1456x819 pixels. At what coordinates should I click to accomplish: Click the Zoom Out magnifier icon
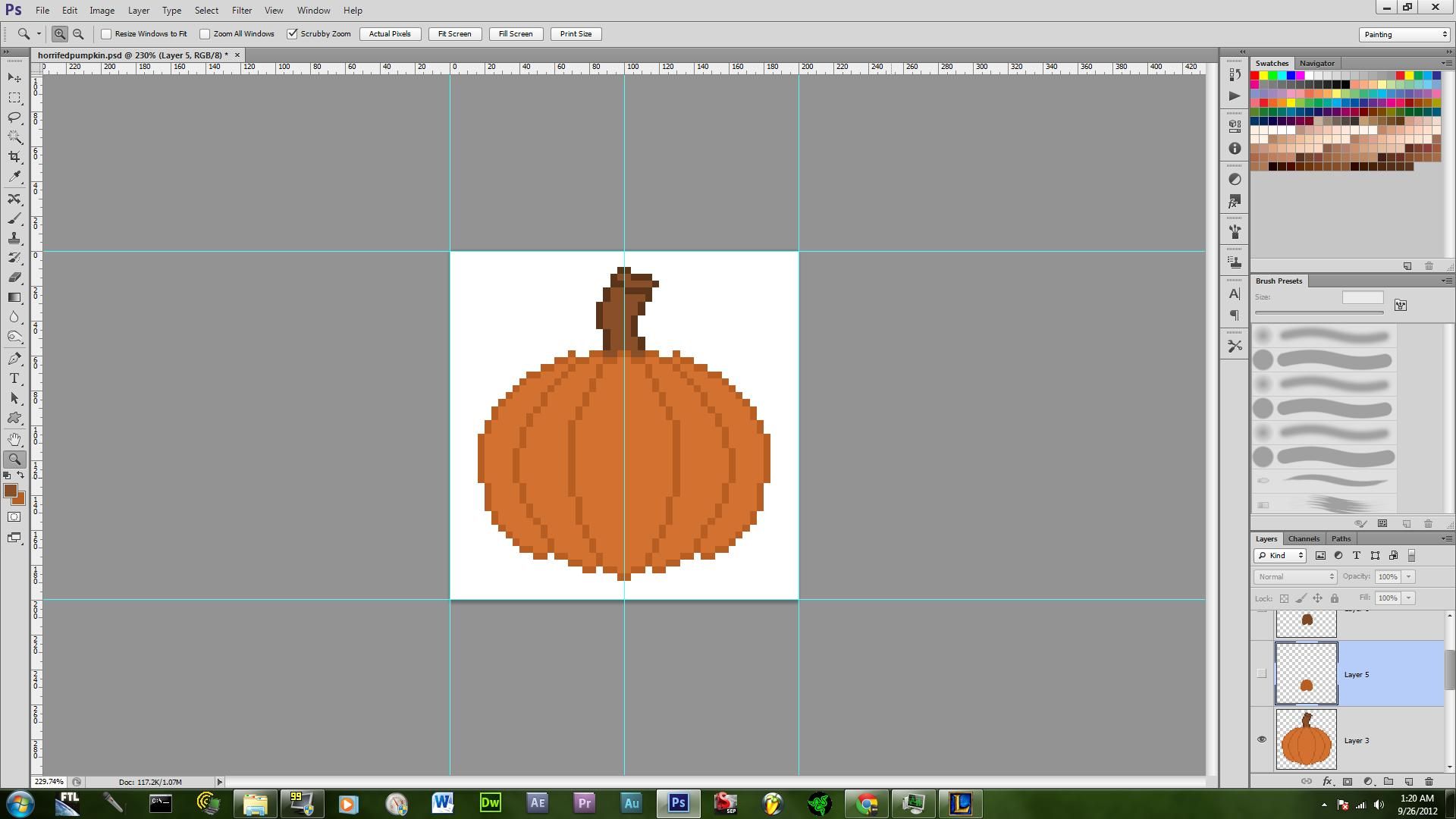[x=78, y=34]
